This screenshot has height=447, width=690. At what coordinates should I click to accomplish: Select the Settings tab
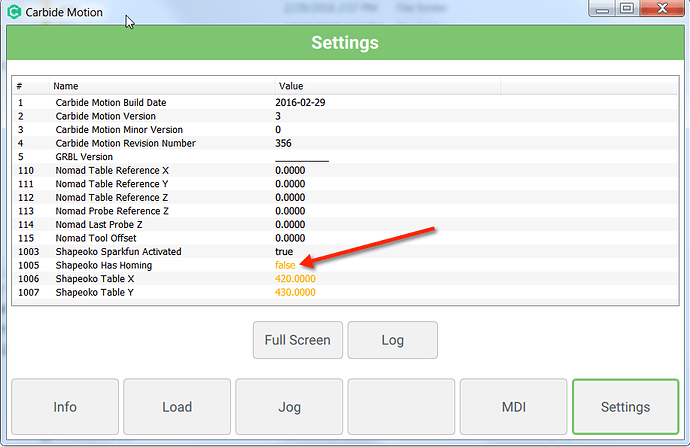pyautogui.click(x=625, y=407)
